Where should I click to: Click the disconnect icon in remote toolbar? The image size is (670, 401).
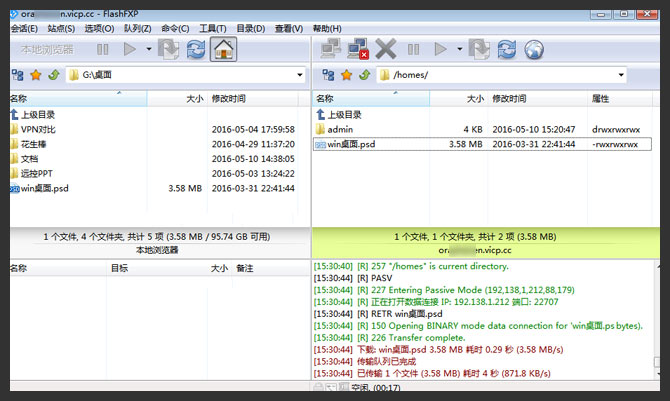point(357,48)
